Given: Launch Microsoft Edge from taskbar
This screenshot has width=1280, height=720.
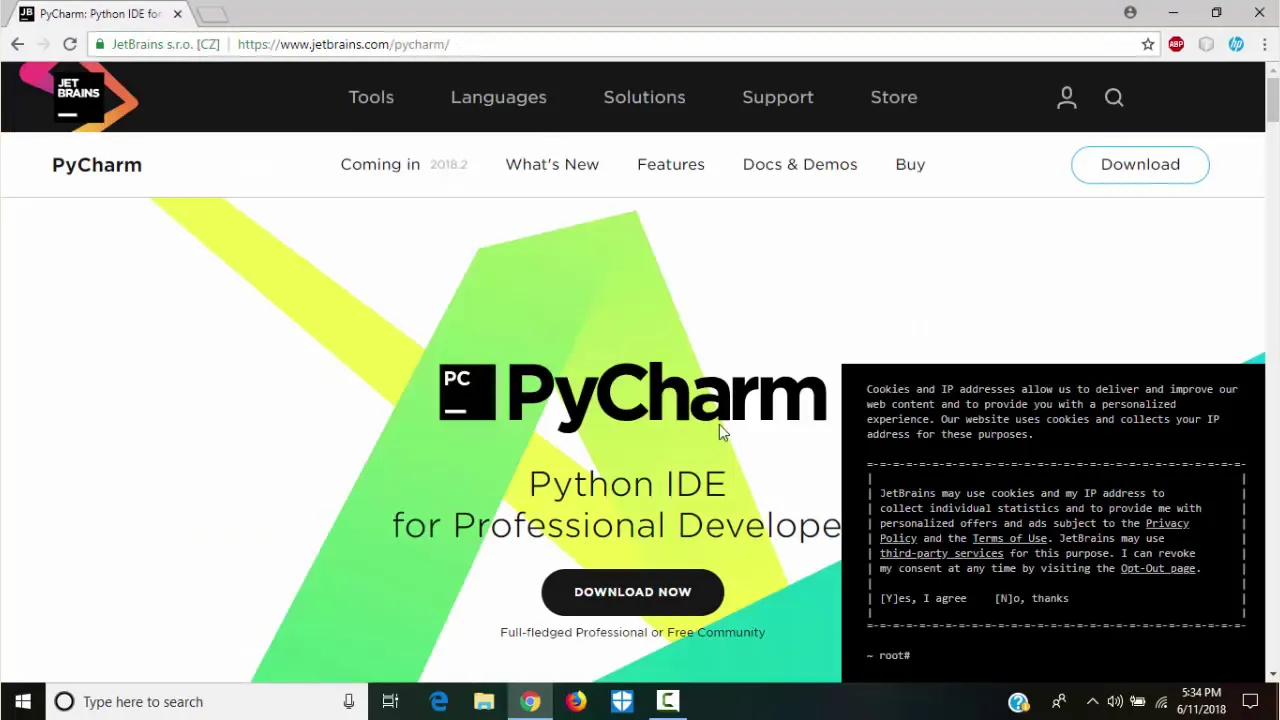Looking at the screenshot, I should click(439, 702).
